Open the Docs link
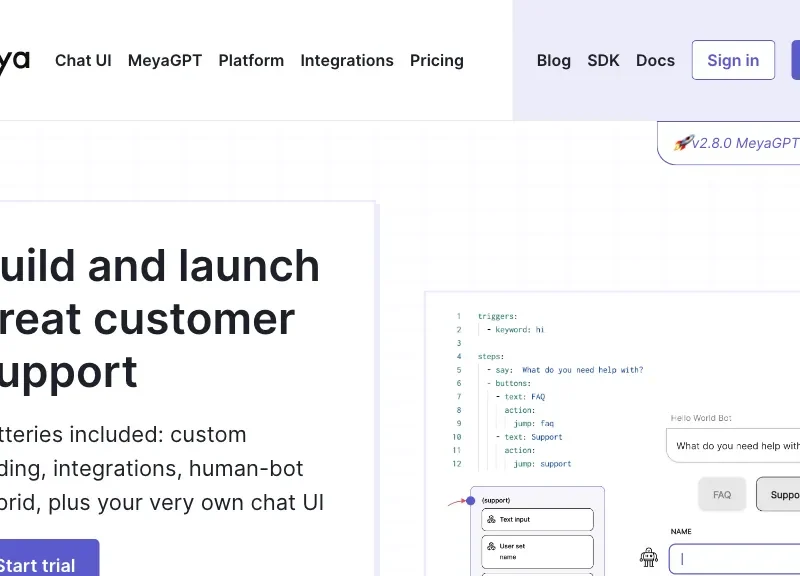800x576 pixels. 655,60
